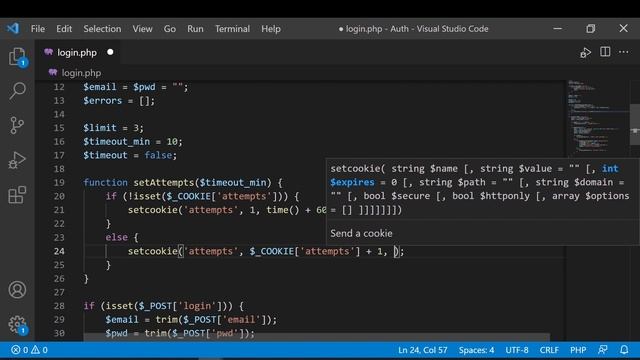
Task: Go to line via Ln 24, Col 57
Action: [x=422, y=350]
